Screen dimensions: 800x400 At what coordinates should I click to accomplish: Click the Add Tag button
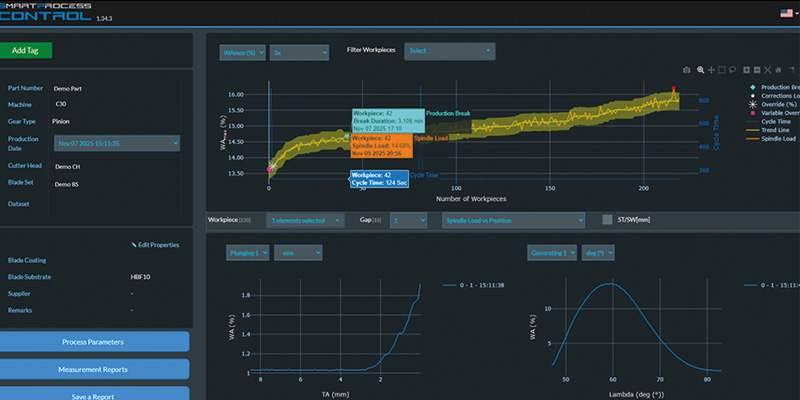tap(26, 51)
